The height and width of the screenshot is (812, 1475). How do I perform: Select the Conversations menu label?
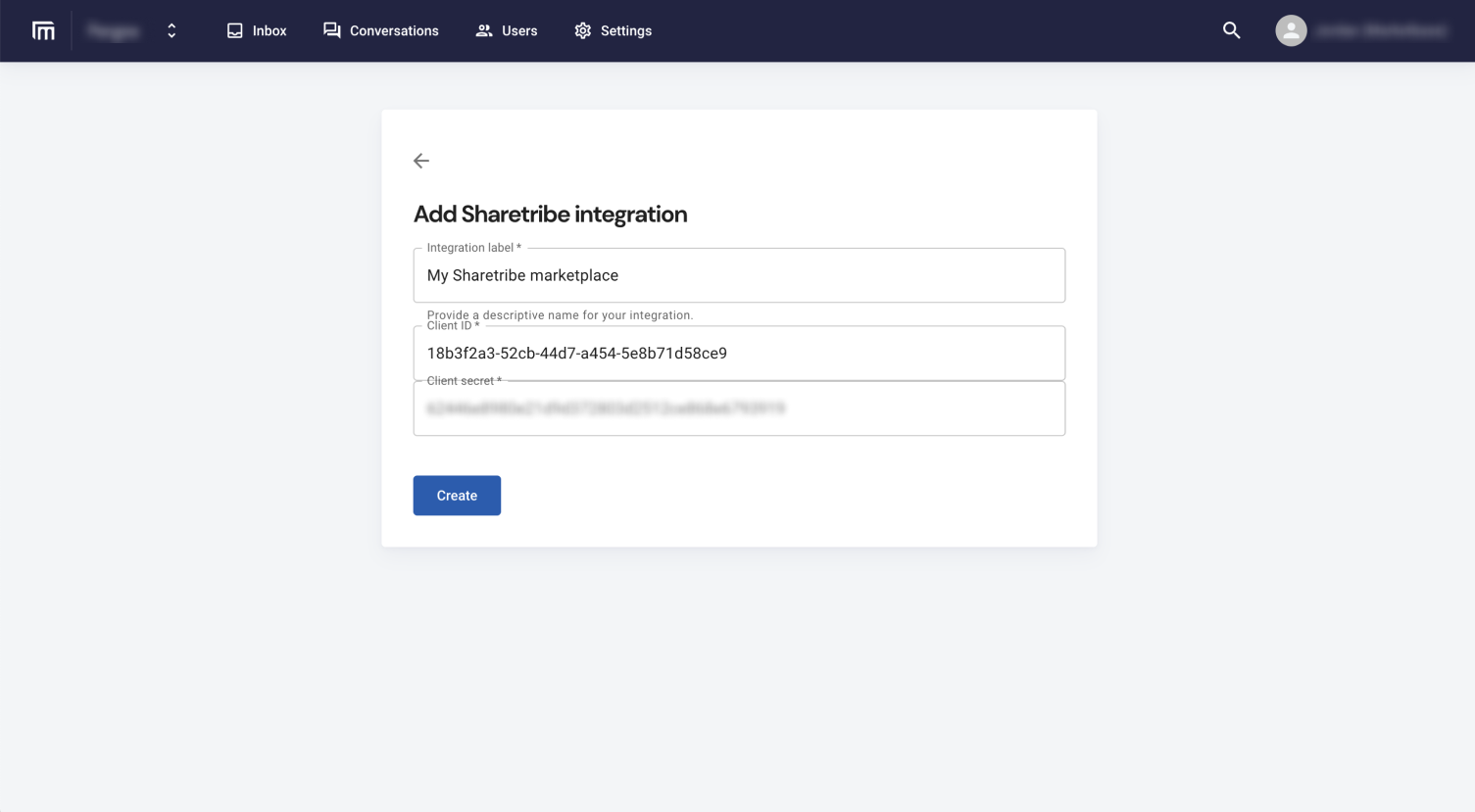click(x=394, y=31)
